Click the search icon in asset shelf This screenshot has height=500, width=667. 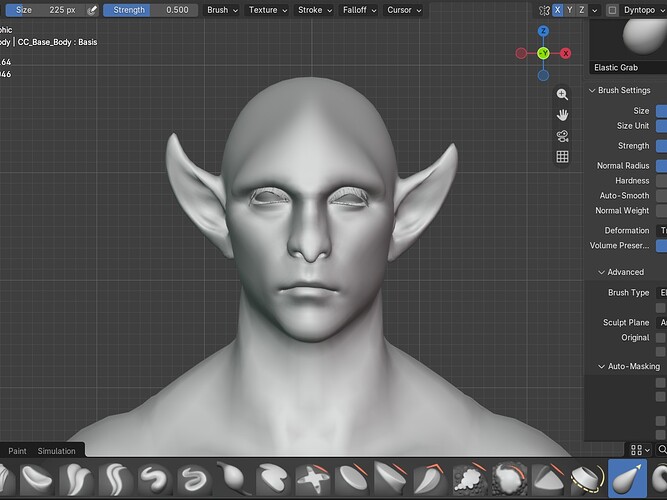[662, 449]
